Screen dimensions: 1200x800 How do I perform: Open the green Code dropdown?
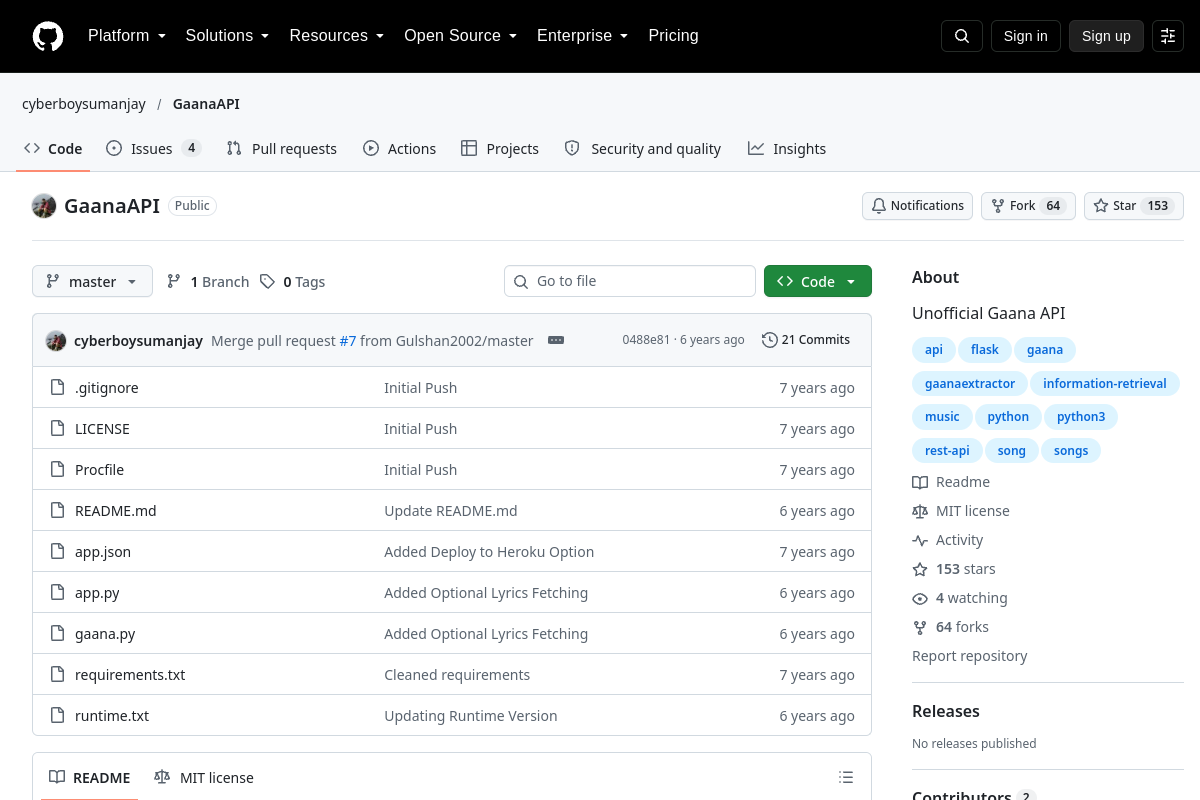(818, 281)
